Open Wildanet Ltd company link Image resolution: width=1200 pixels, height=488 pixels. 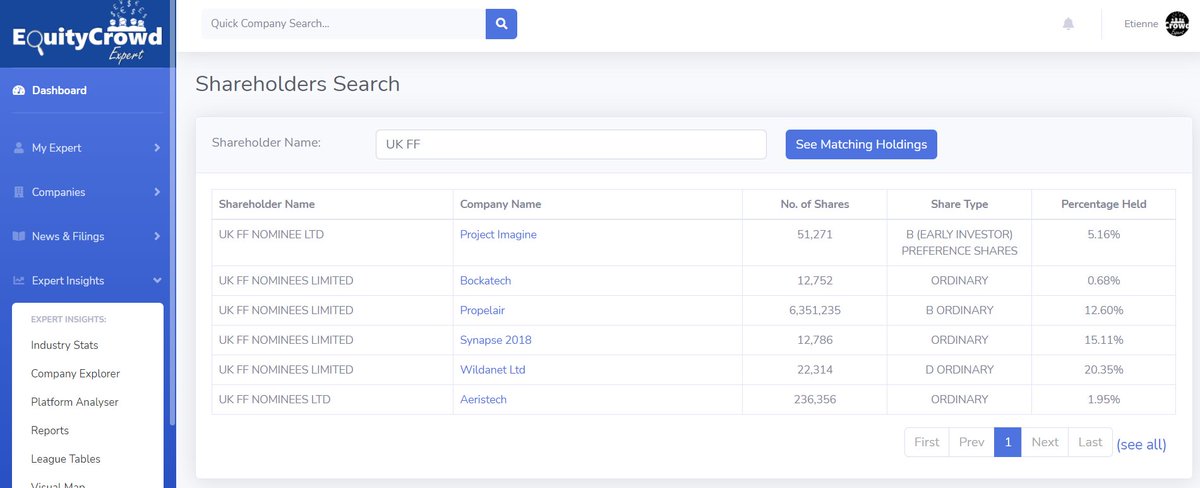pyautogui.click(x=492, y=370)
